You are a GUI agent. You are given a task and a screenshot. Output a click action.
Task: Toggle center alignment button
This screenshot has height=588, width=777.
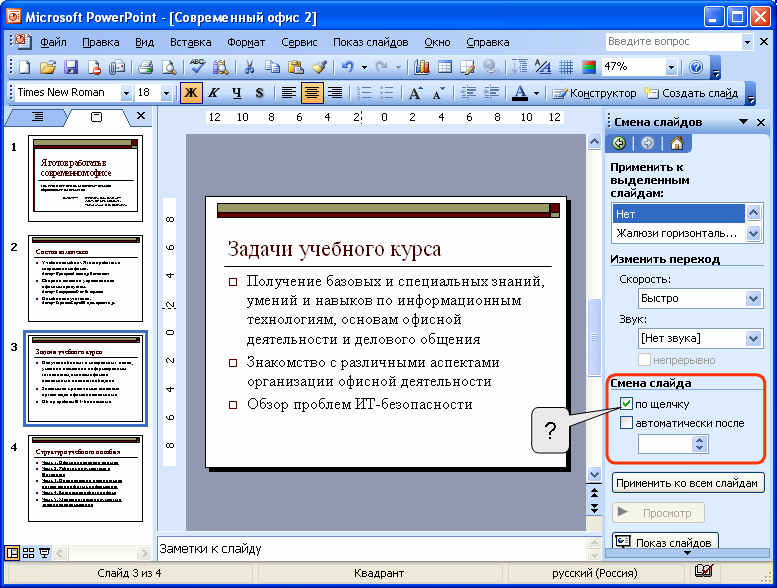312,93
